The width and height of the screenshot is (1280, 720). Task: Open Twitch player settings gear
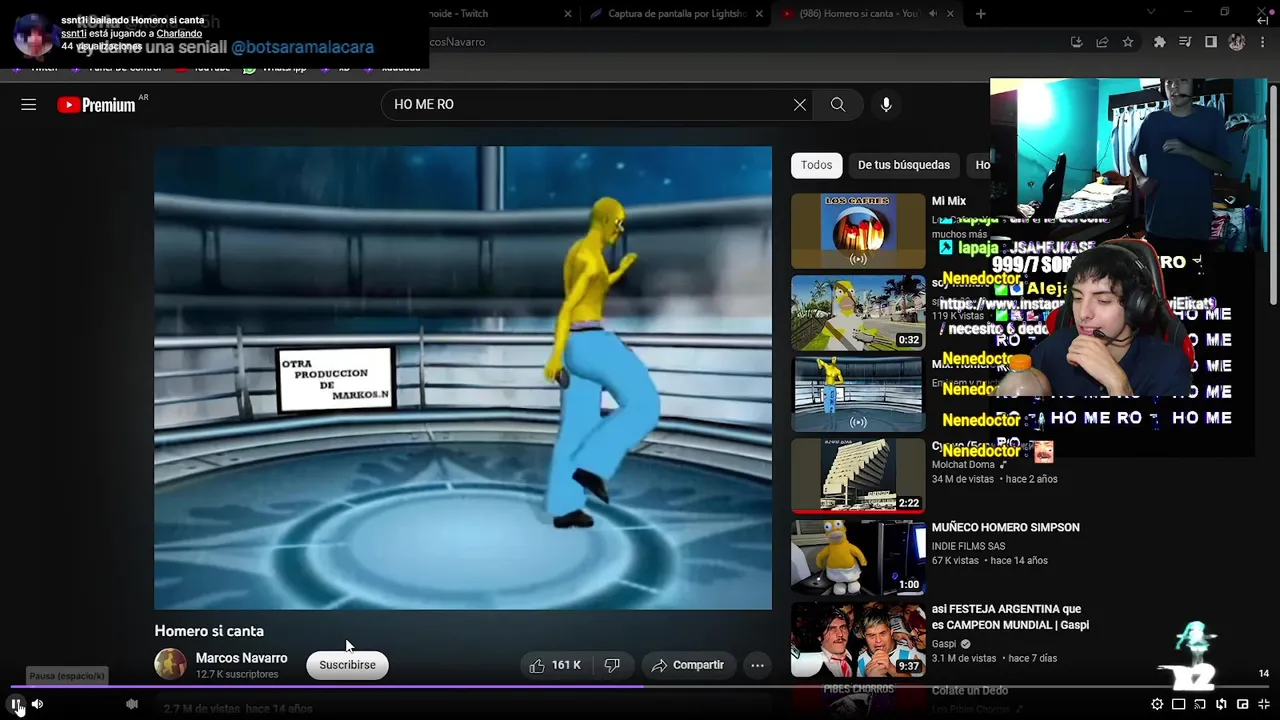tap(1157, 704)
